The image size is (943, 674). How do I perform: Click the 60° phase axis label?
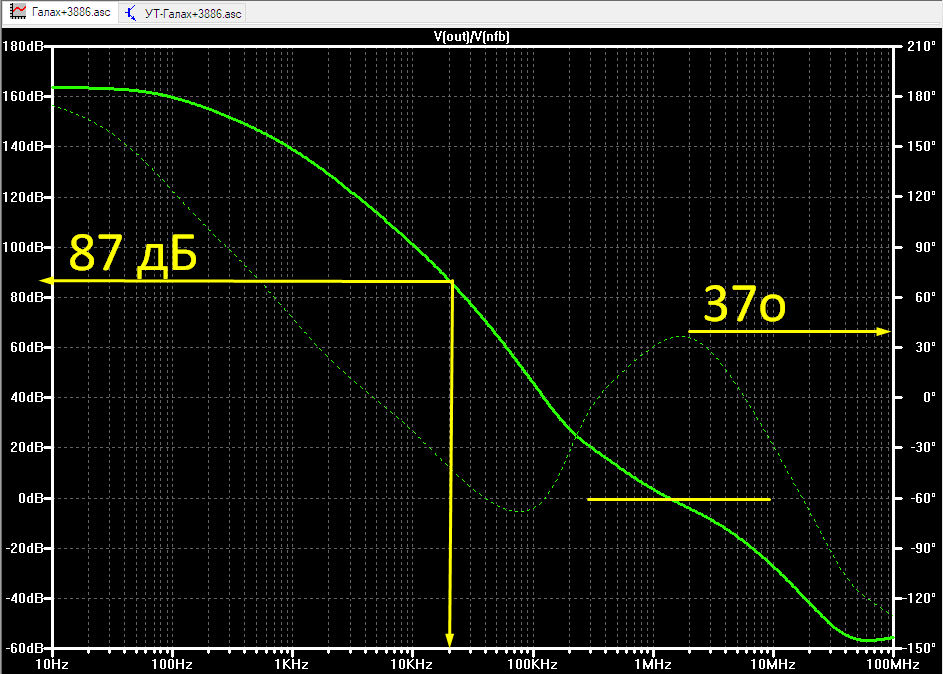[924, 297]
